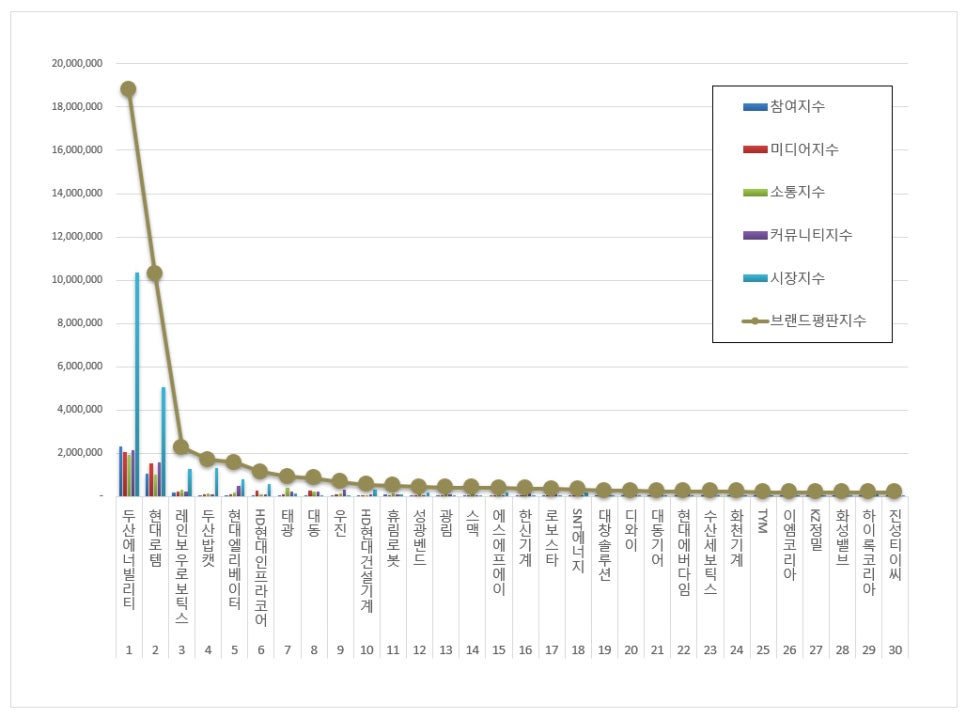Screen dimensions: 966x719
Task: Select the 브랜드평판지수 legend label
Action: click(x=818, y=320)
